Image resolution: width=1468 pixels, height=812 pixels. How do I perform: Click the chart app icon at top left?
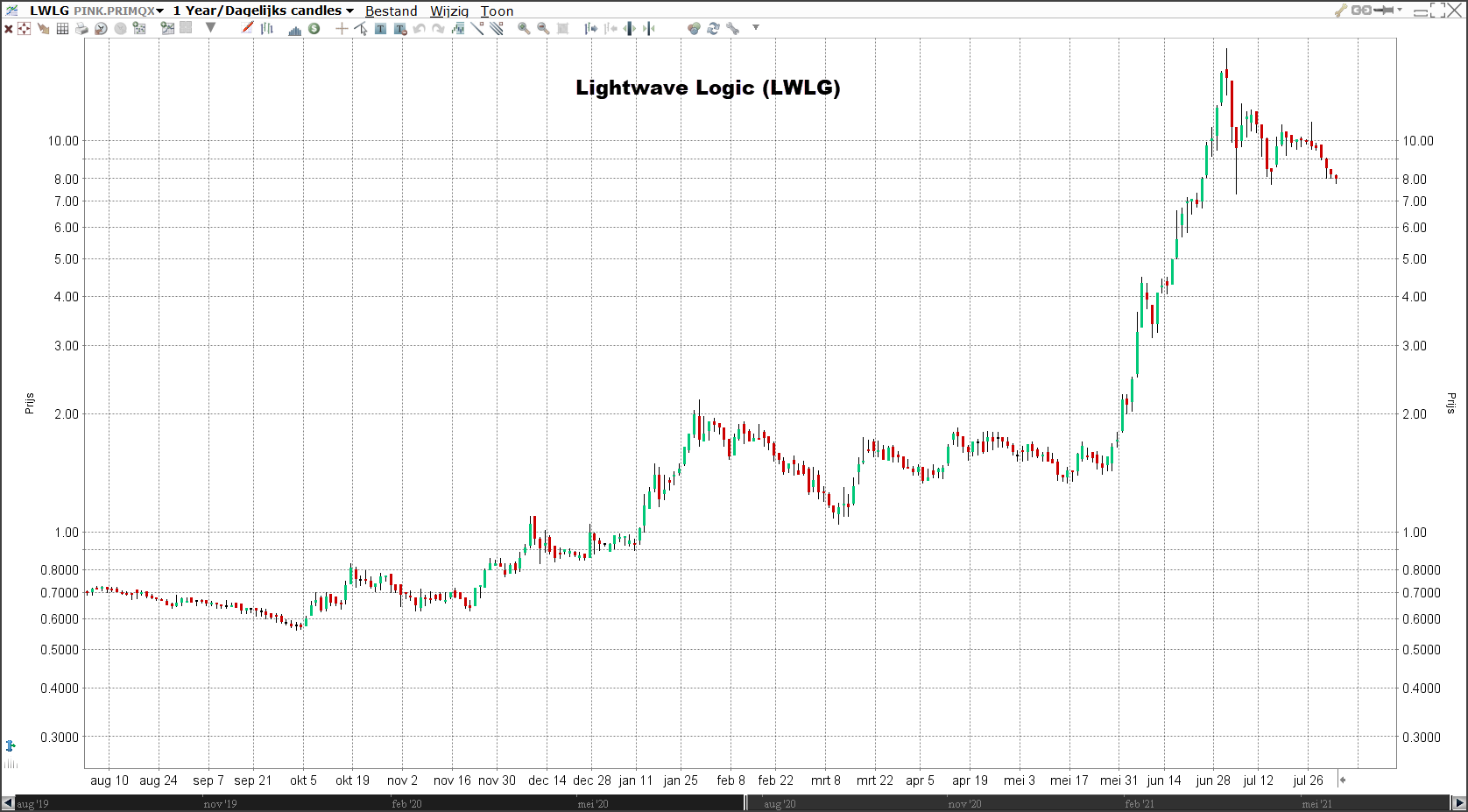coord(12,10)
